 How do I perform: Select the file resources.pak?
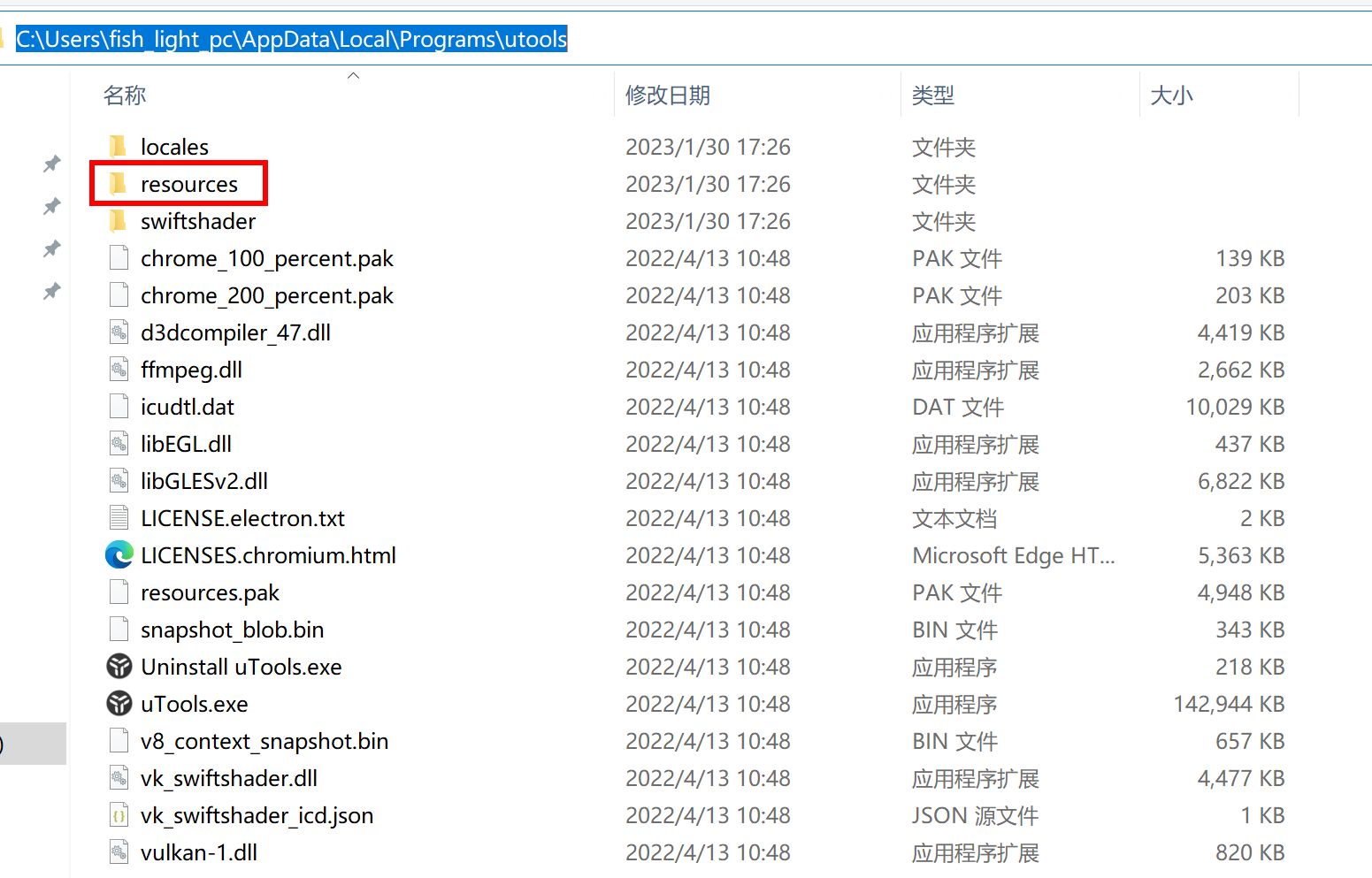point(211,592)
